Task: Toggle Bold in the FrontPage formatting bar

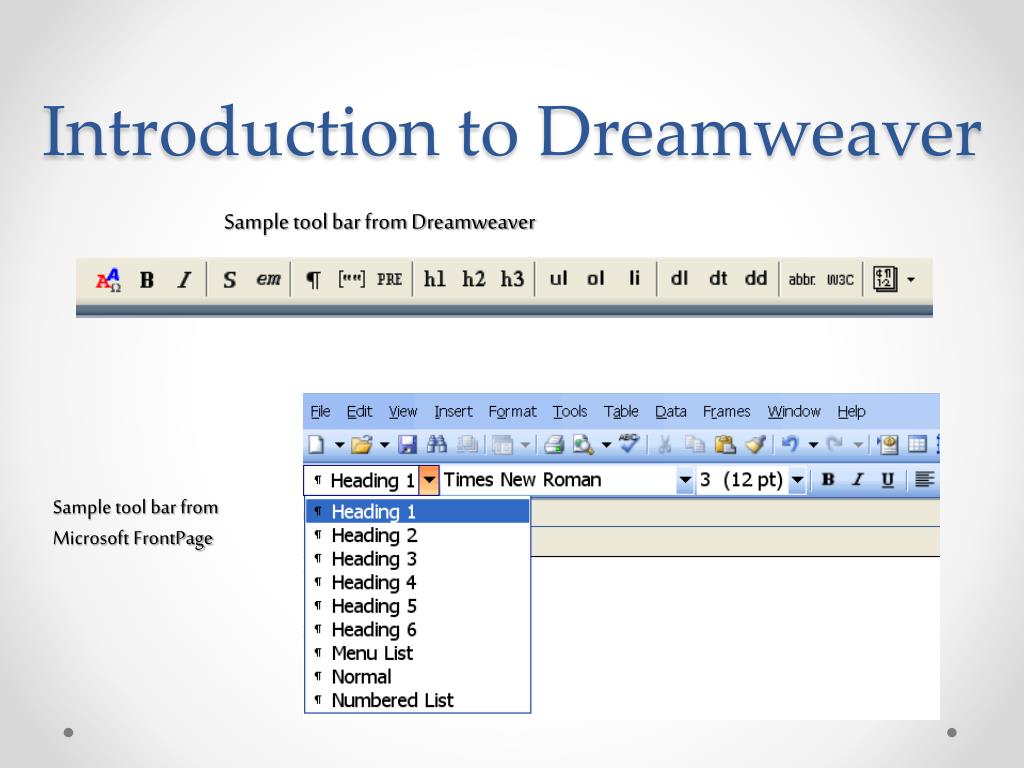Action: coord(828,480)
